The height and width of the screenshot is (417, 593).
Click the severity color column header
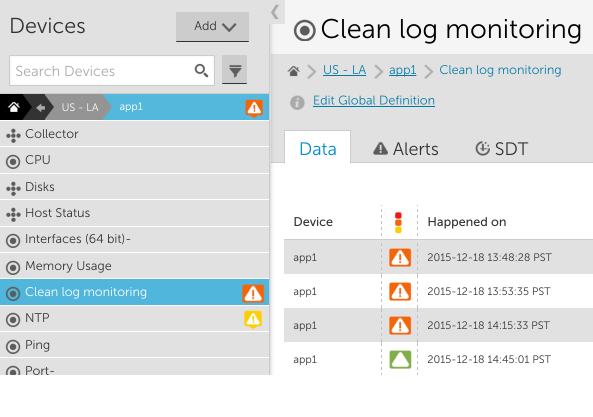tap(398, 222)
